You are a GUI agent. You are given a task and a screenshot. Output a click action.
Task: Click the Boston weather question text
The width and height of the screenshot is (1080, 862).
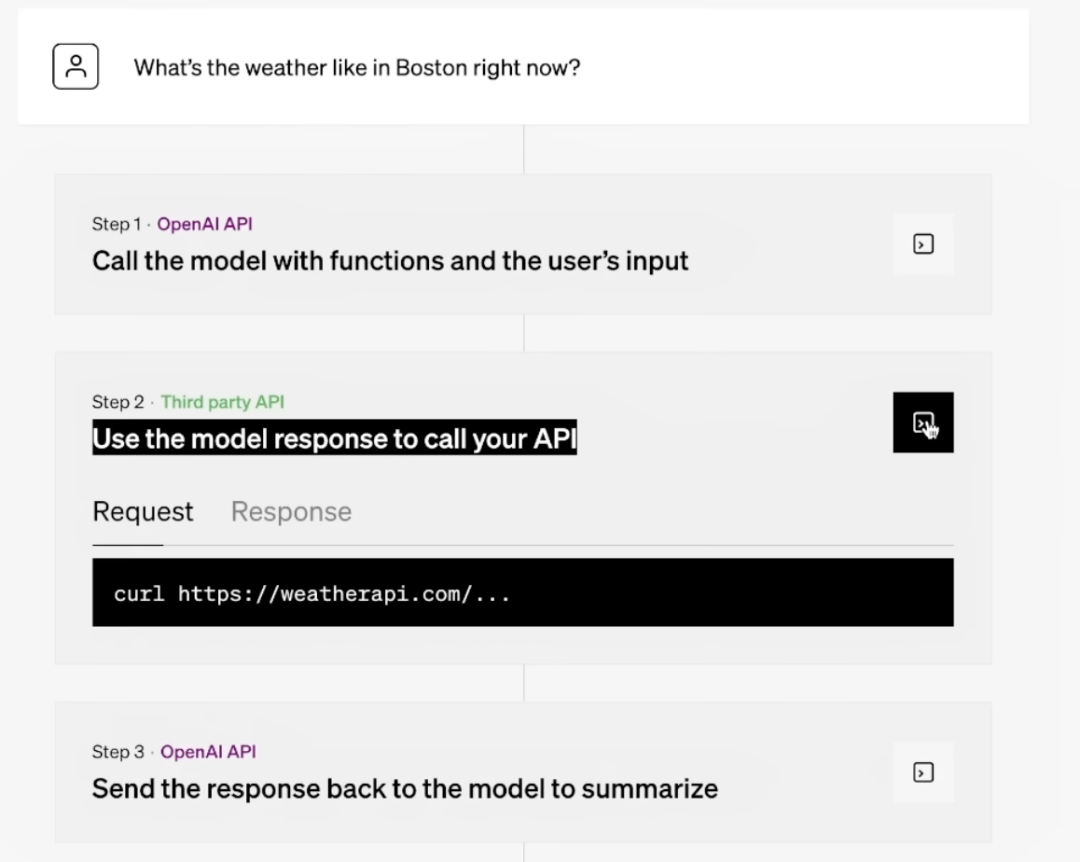(x=357, y=68)
